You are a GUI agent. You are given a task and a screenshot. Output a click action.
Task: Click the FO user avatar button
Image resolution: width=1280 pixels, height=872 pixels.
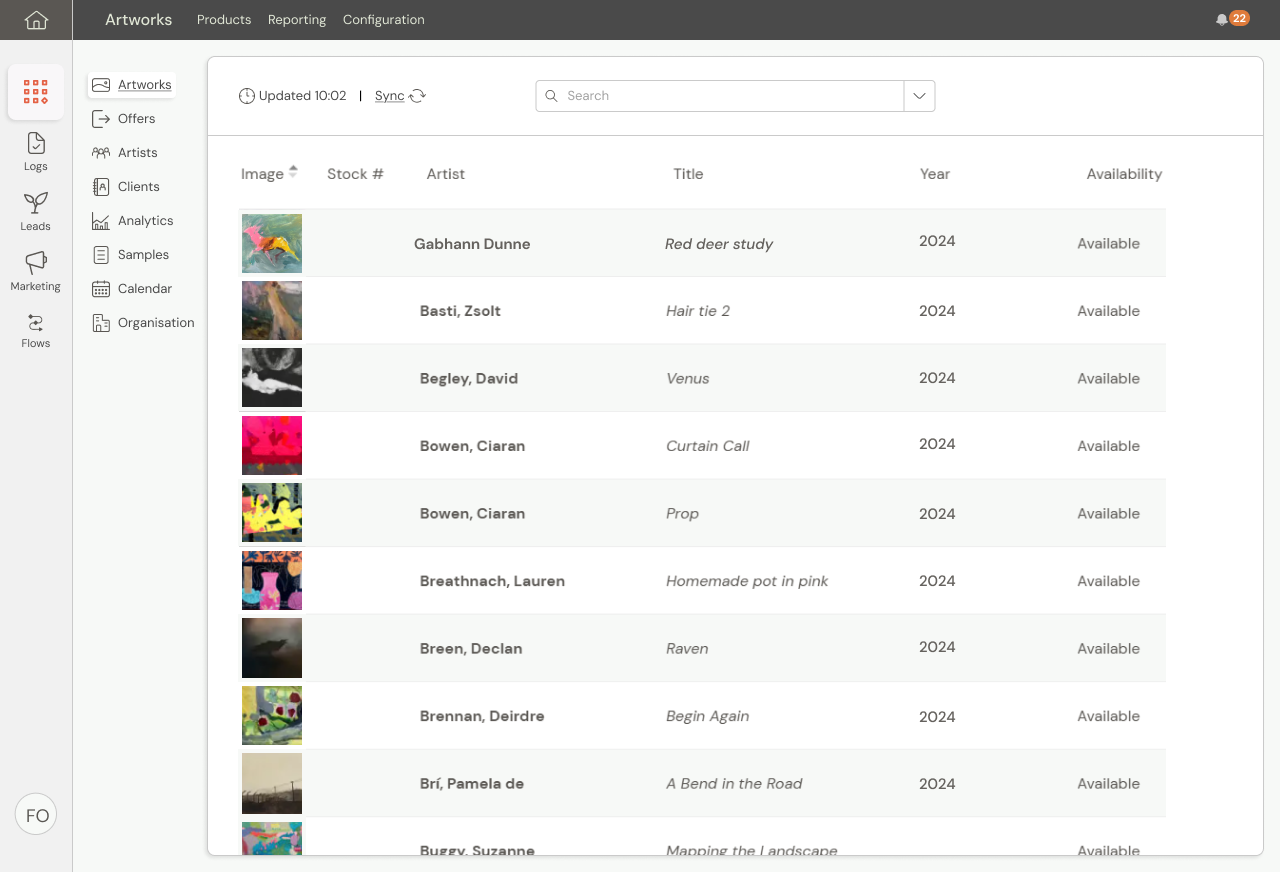click(x=37, y=815)
